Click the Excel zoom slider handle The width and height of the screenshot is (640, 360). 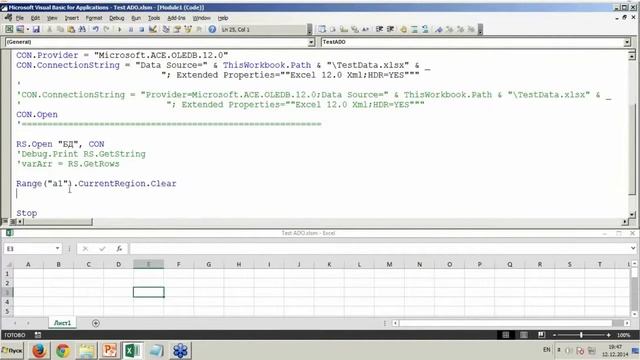click(x=581, y=335)
